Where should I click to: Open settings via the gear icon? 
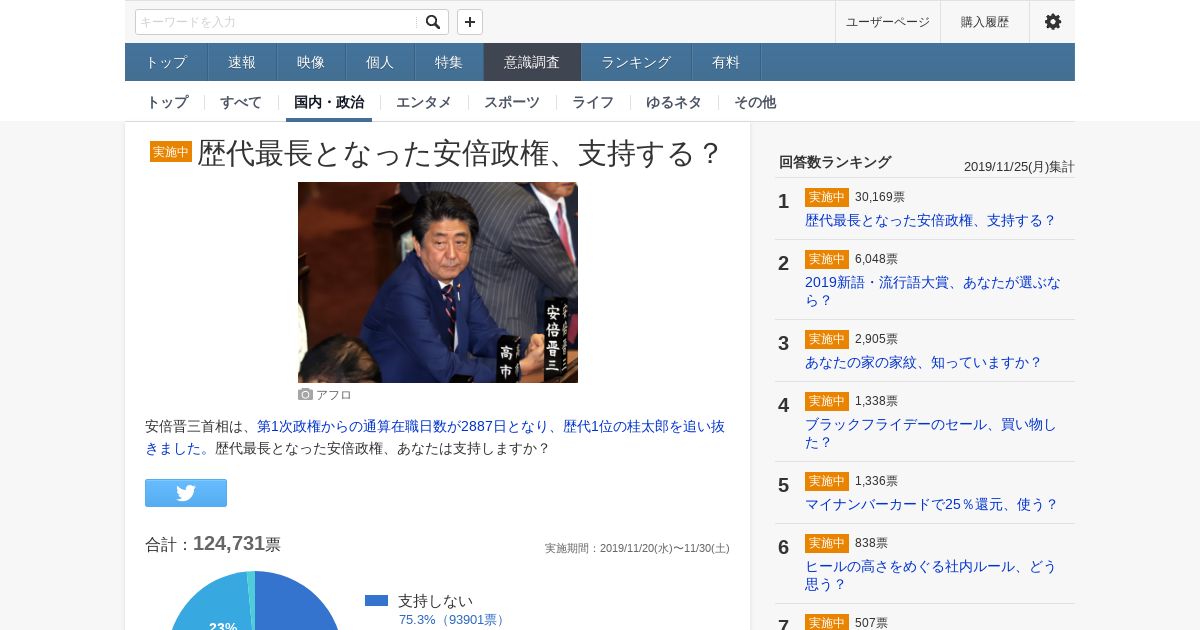(x=1053, y=22)
